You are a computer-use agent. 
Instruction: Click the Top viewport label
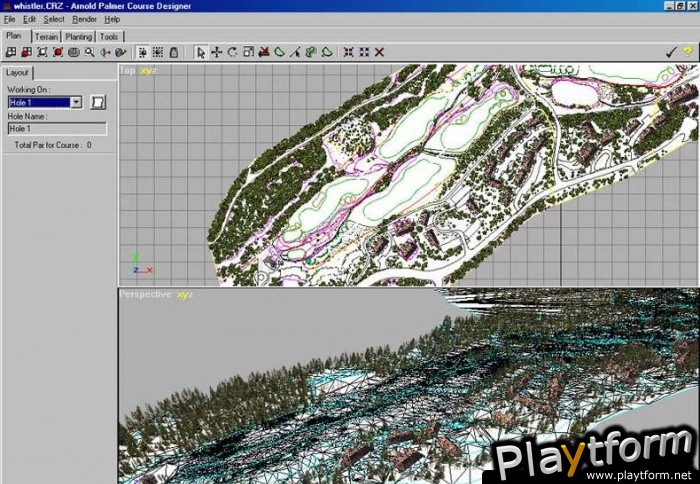[x=127, y=70]
